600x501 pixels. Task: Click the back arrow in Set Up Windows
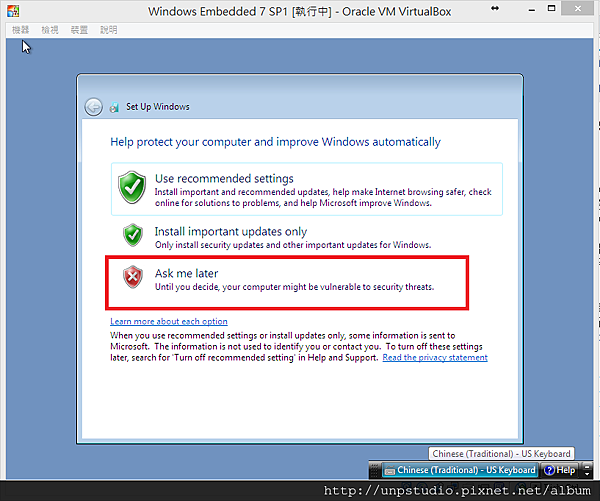click(93, 107)
